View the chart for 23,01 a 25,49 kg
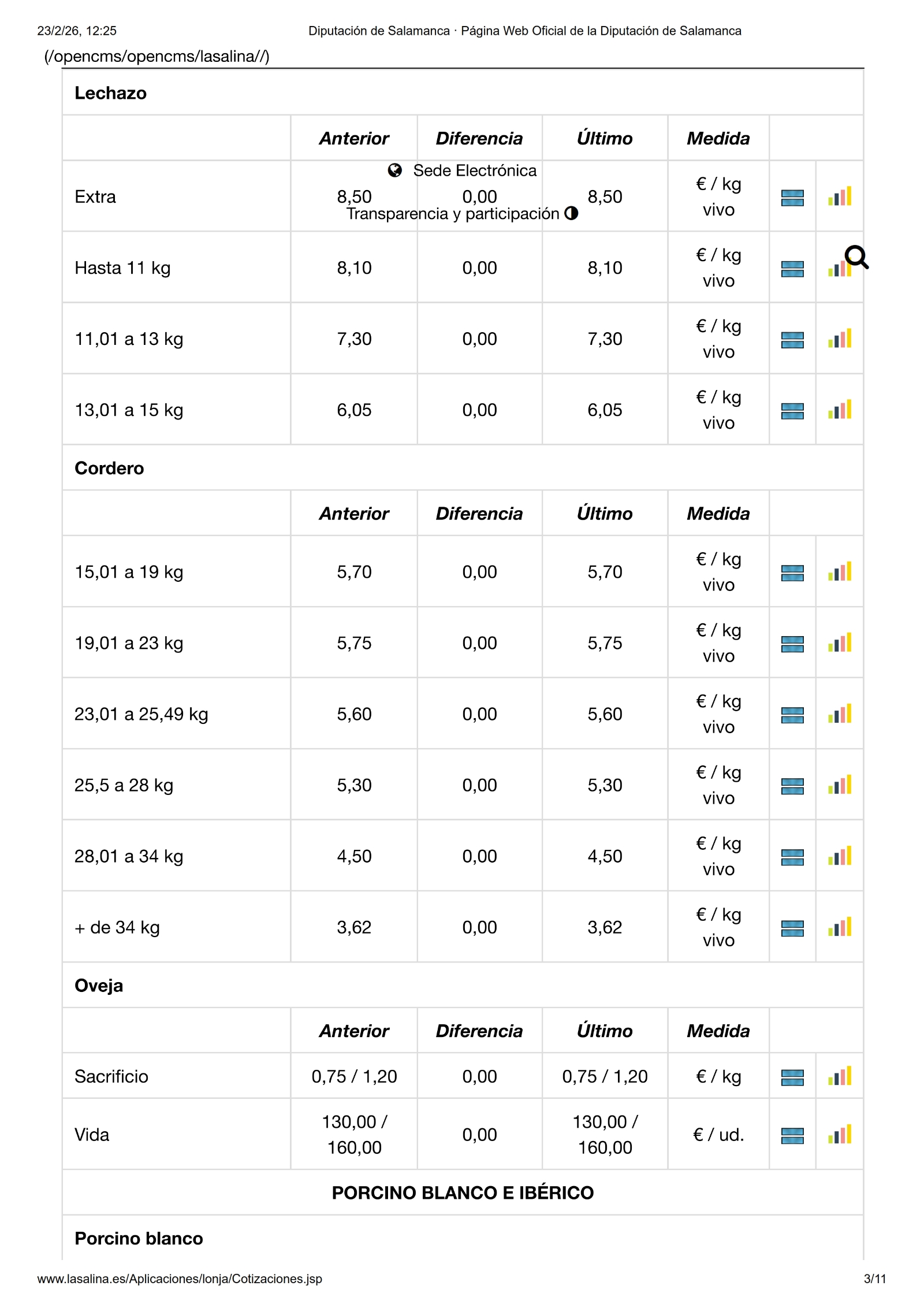Viewport: 924px width, 1308px height. tap(839, 714)
